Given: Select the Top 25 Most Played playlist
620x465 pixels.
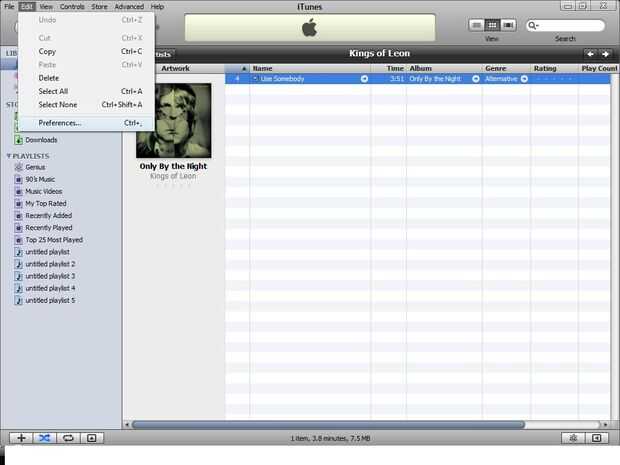Looking at the screenshot, I should pos(54,240).
